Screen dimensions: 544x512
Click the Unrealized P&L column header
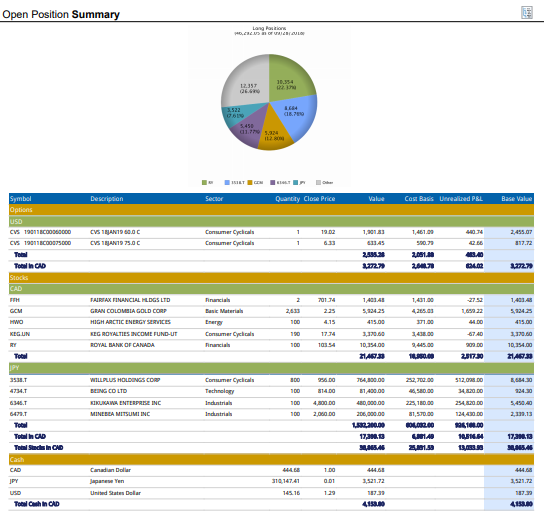(461, 199)
